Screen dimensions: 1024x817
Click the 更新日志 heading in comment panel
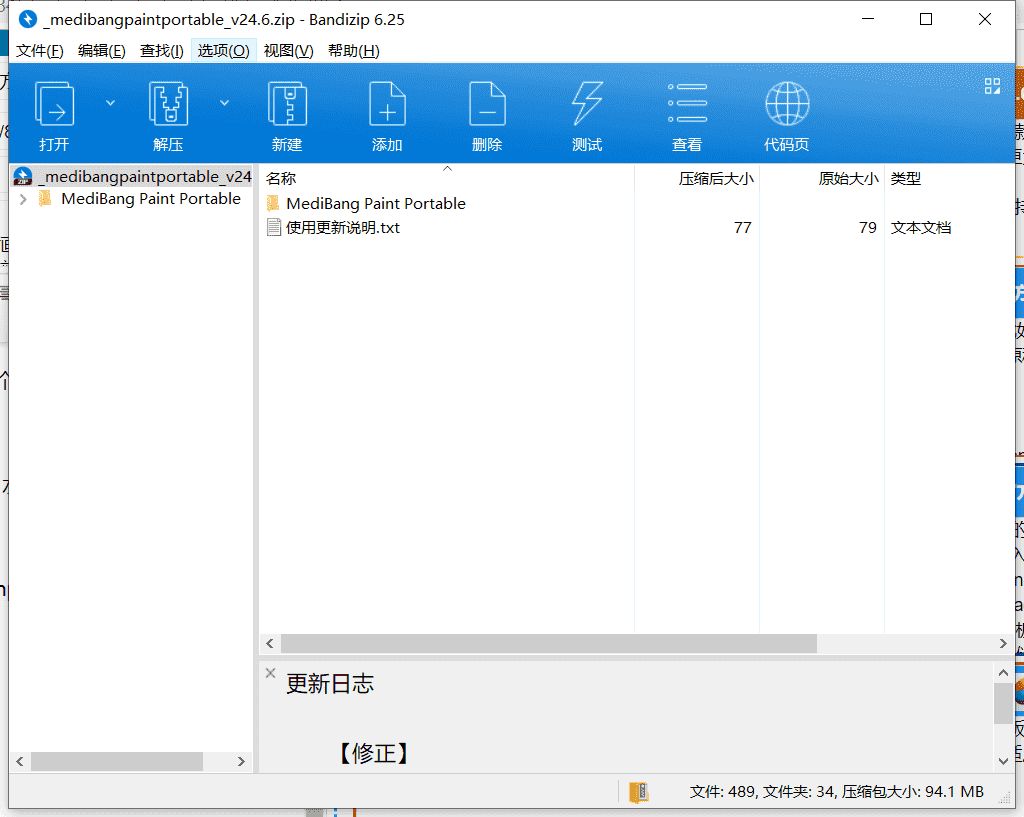pyautogui.click(x=330, y=684)
